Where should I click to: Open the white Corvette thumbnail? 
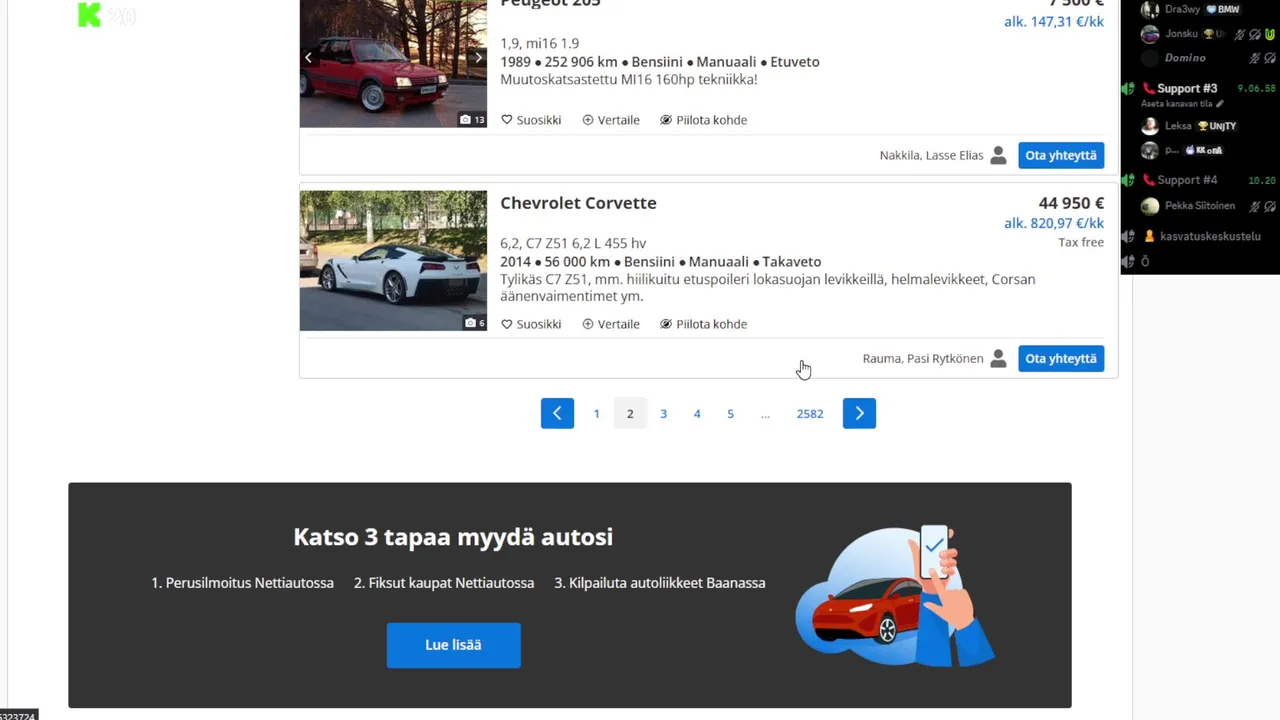[393, 260]
